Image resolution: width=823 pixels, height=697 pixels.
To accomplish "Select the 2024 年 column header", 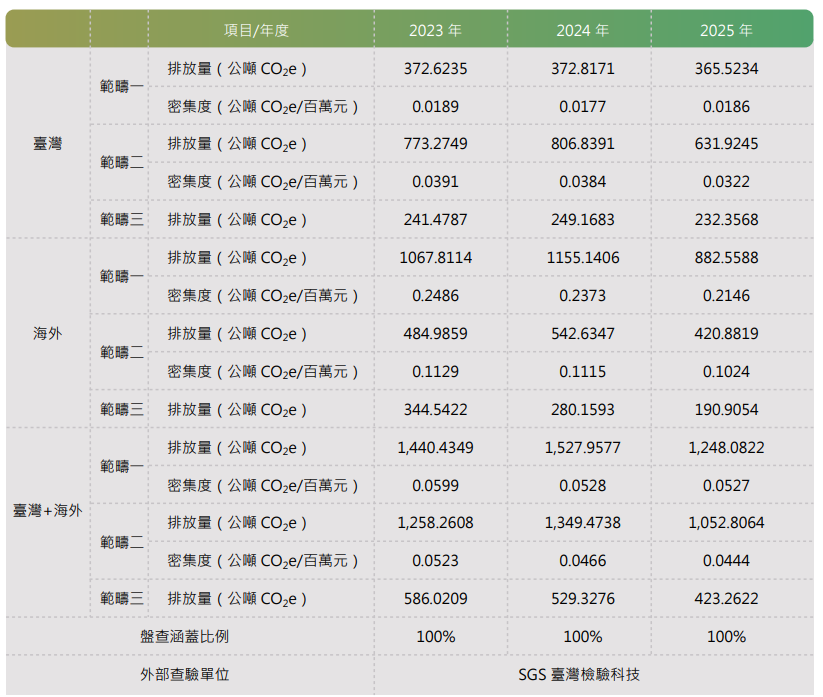I will (x=583, y=30).
